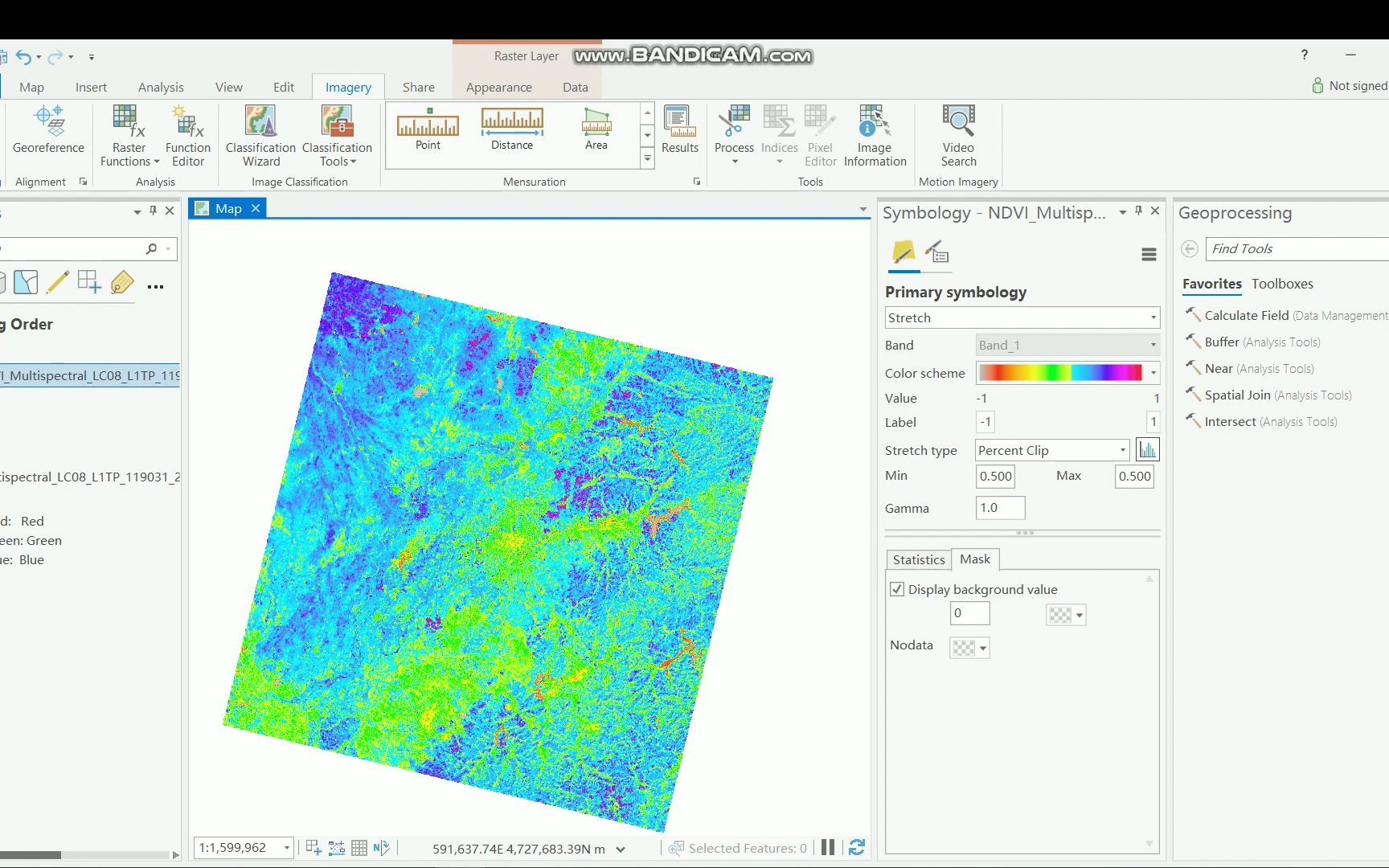1389x868 pixels.
Task: Unpin the Symbology panel
Action: pyautogui.click(x=1138, y=211)
